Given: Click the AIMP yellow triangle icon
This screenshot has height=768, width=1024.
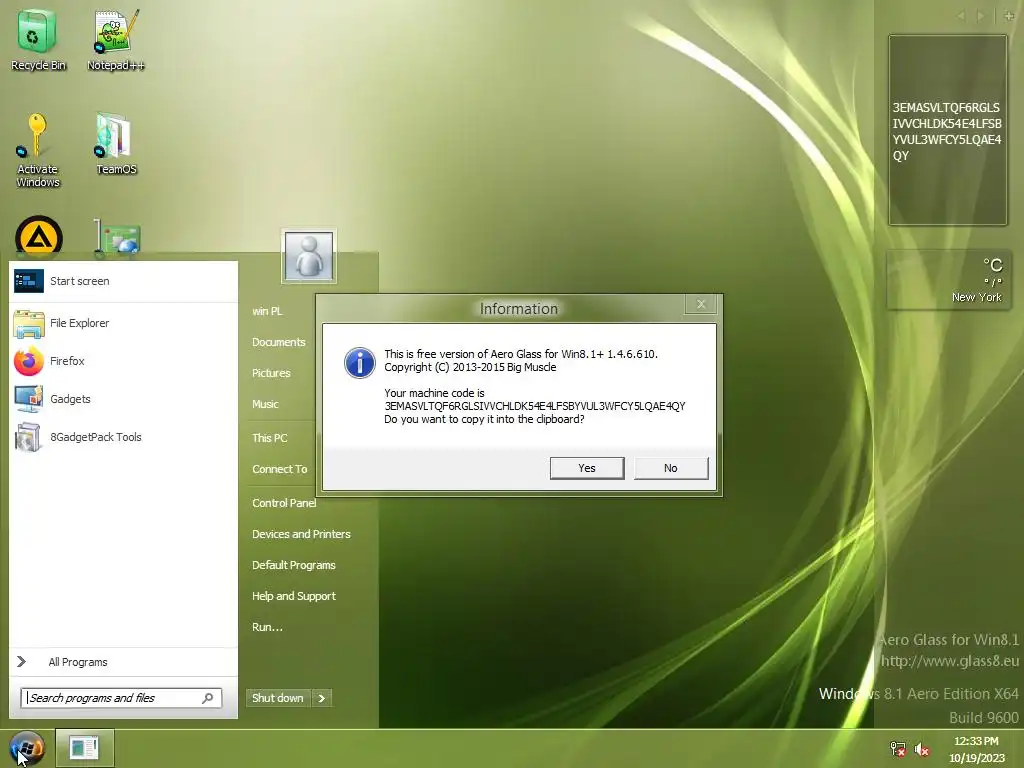Looking at the screenshot, I should tap(39, 235).
